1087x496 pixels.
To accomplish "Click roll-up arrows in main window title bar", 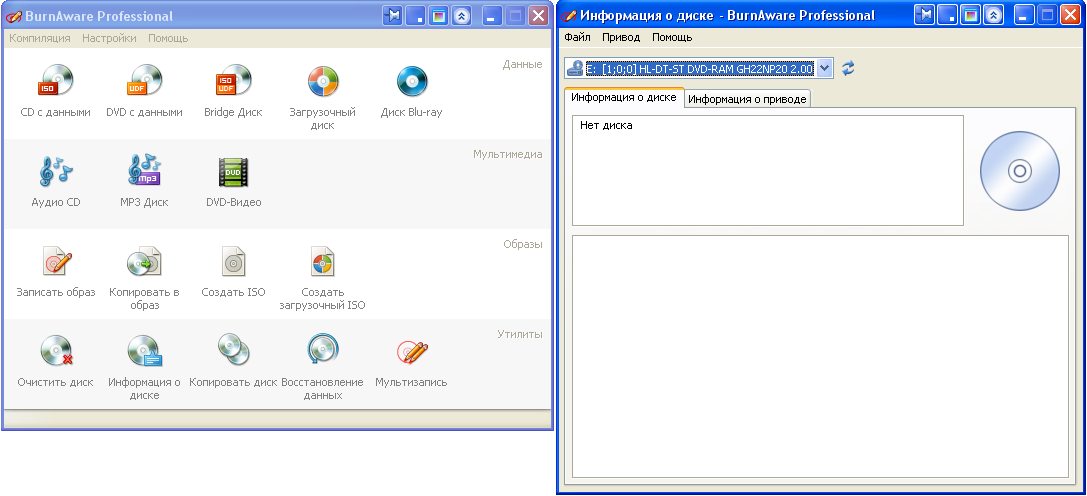I will coord(462,16).
